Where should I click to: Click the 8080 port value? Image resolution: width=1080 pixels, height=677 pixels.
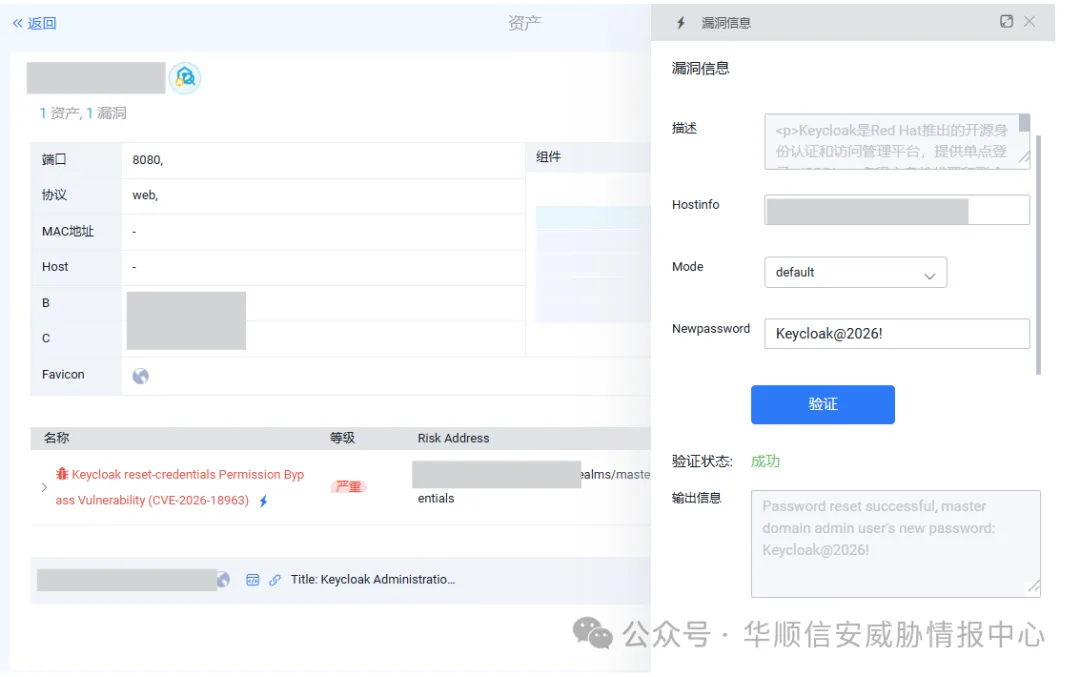tap(147, 160)
